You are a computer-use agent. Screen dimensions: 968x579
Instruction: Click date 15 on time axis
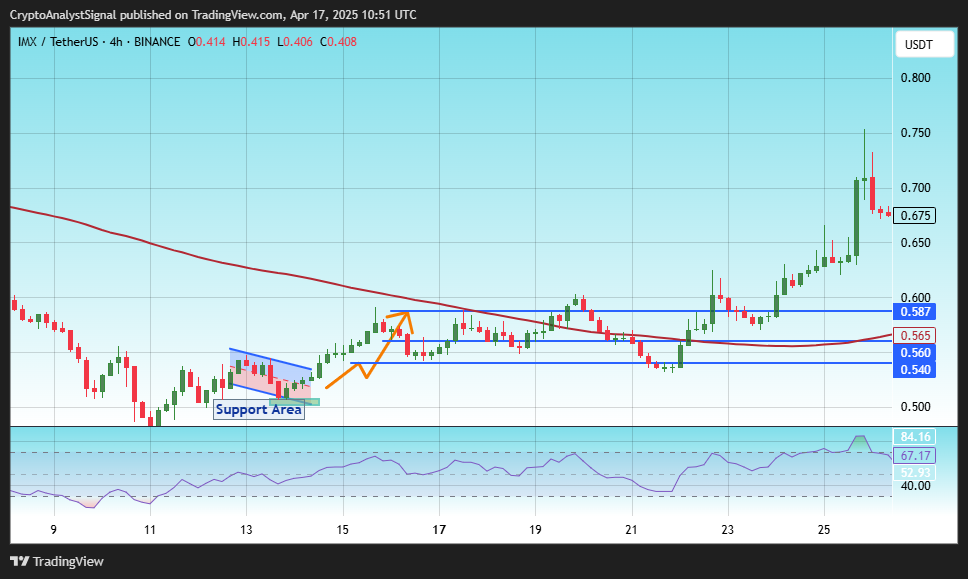pos(343,530)
